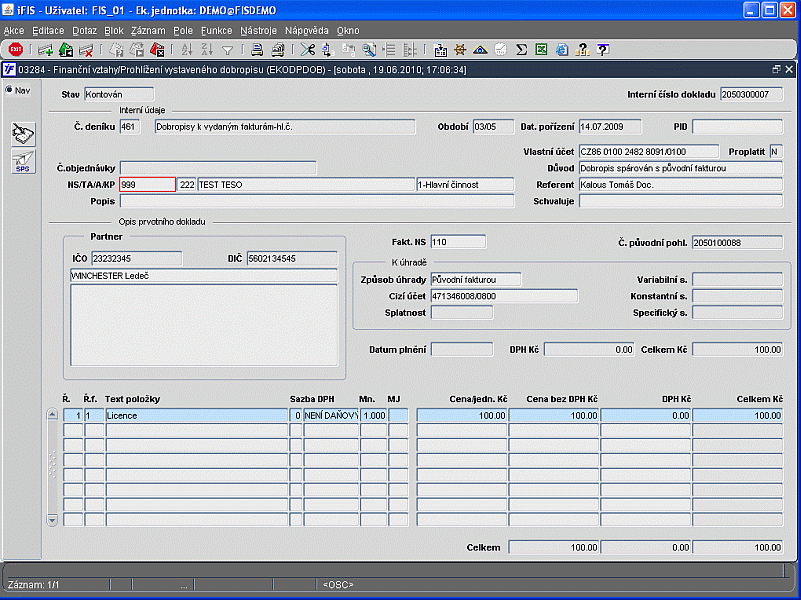
Task: Open the Blok menu
Action: (114, 31)
